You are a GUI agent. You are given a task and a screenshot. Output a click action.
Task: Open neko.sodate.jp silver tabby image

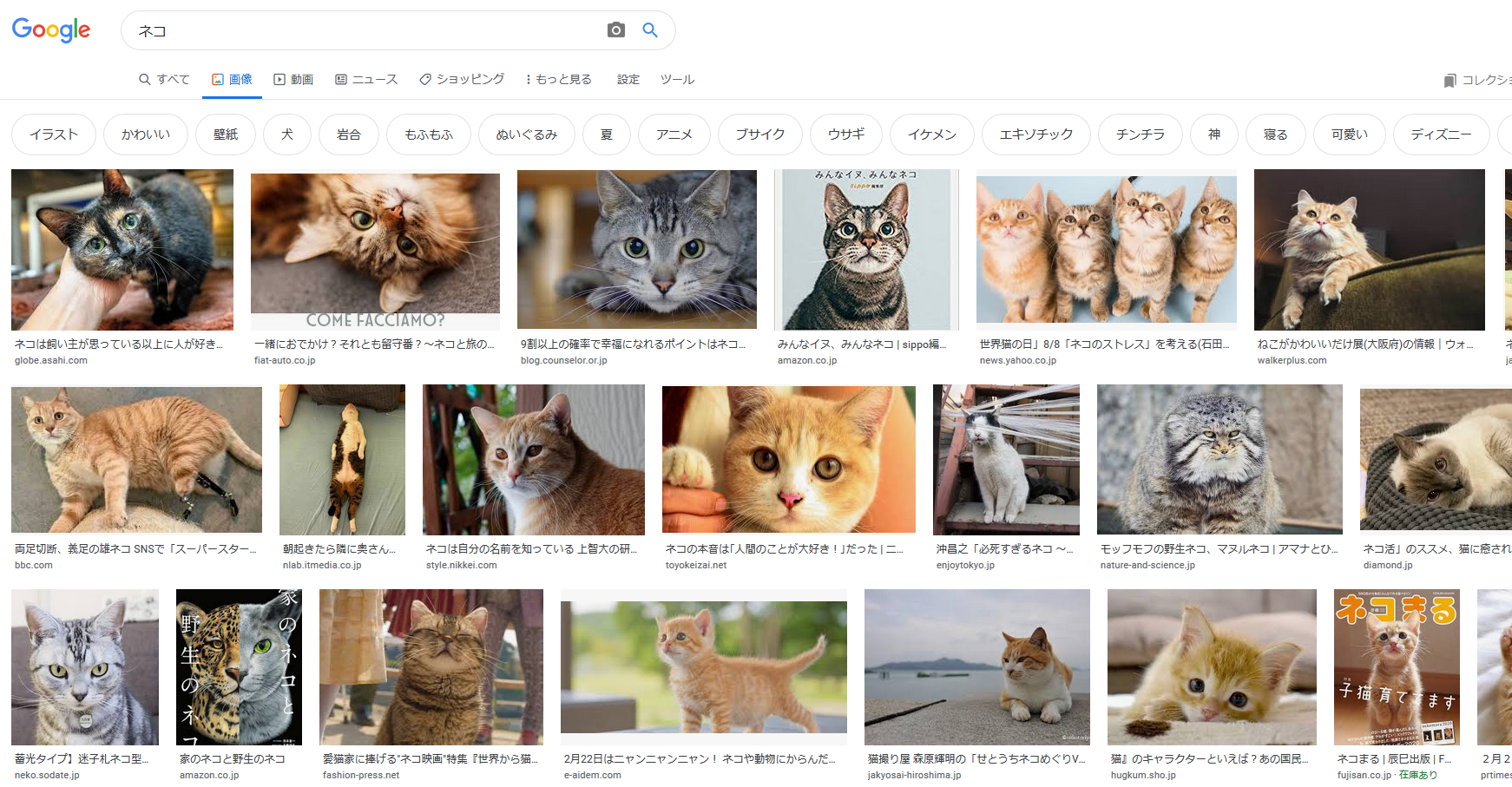point(85,667)
